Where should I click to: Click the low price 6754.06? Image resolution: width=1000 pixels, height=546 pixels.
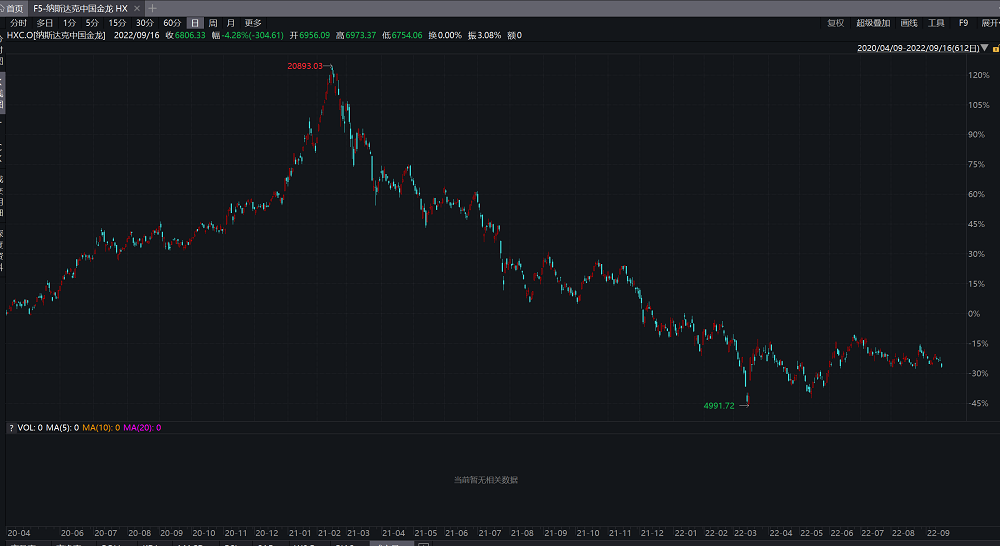pos(407,35)
